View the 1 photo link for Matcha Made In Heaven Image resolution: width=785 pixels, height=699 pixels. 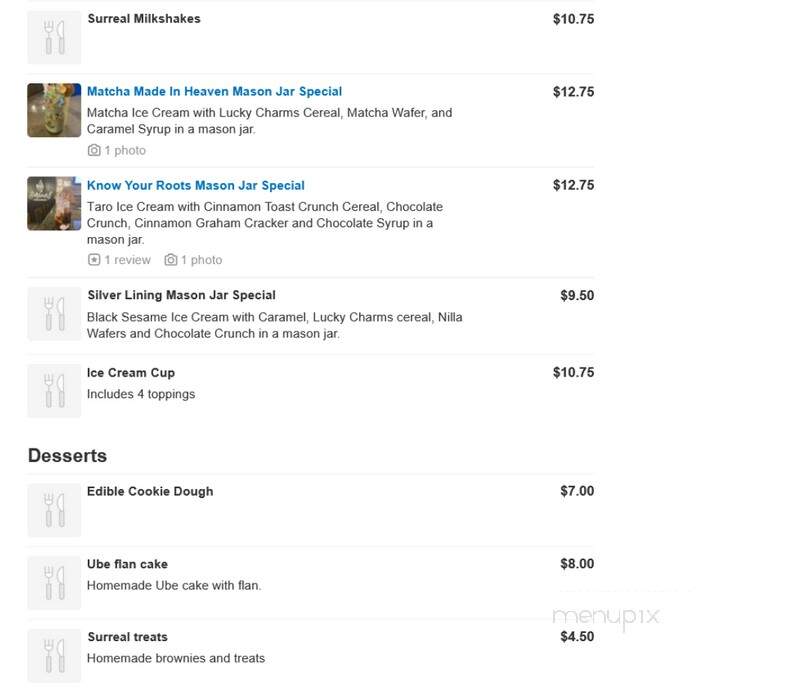(125, 150)
